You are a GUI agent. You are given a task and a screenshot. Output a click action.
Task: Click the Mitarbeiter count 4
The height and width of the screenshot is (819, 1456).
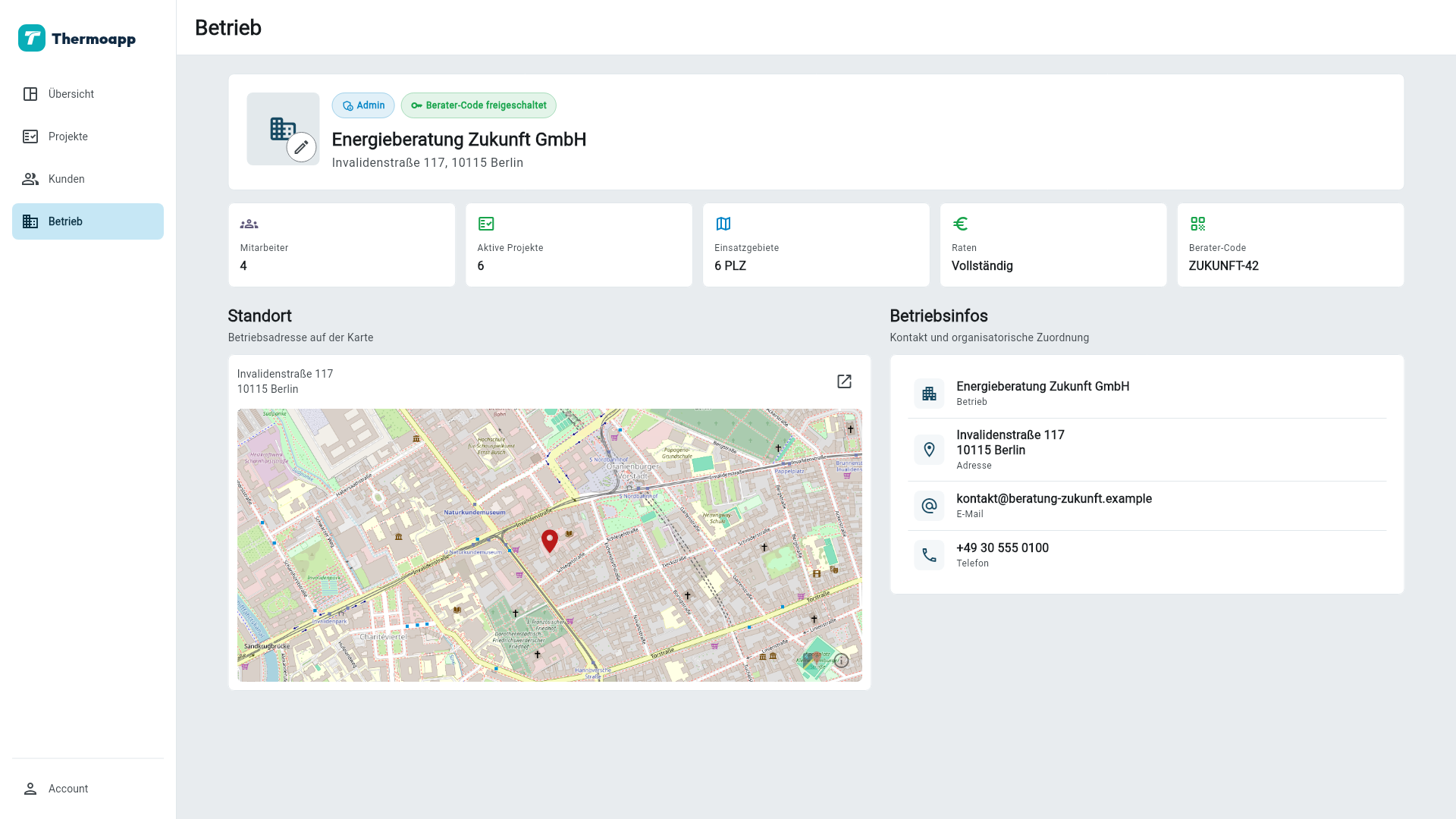[243, 266]
